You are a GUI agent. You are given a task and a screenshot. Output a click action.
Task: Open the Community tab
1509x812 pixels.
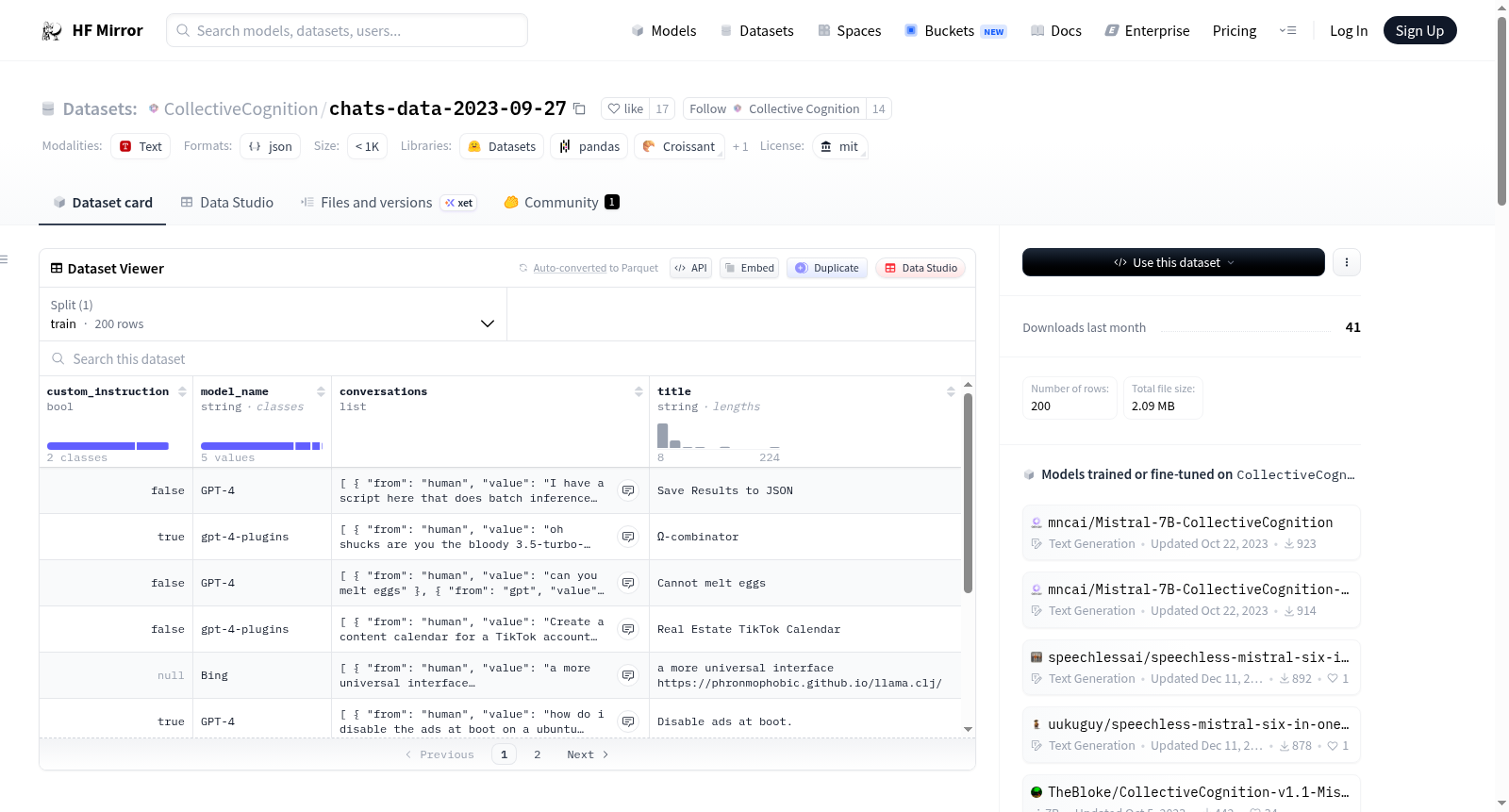point(561,203)
